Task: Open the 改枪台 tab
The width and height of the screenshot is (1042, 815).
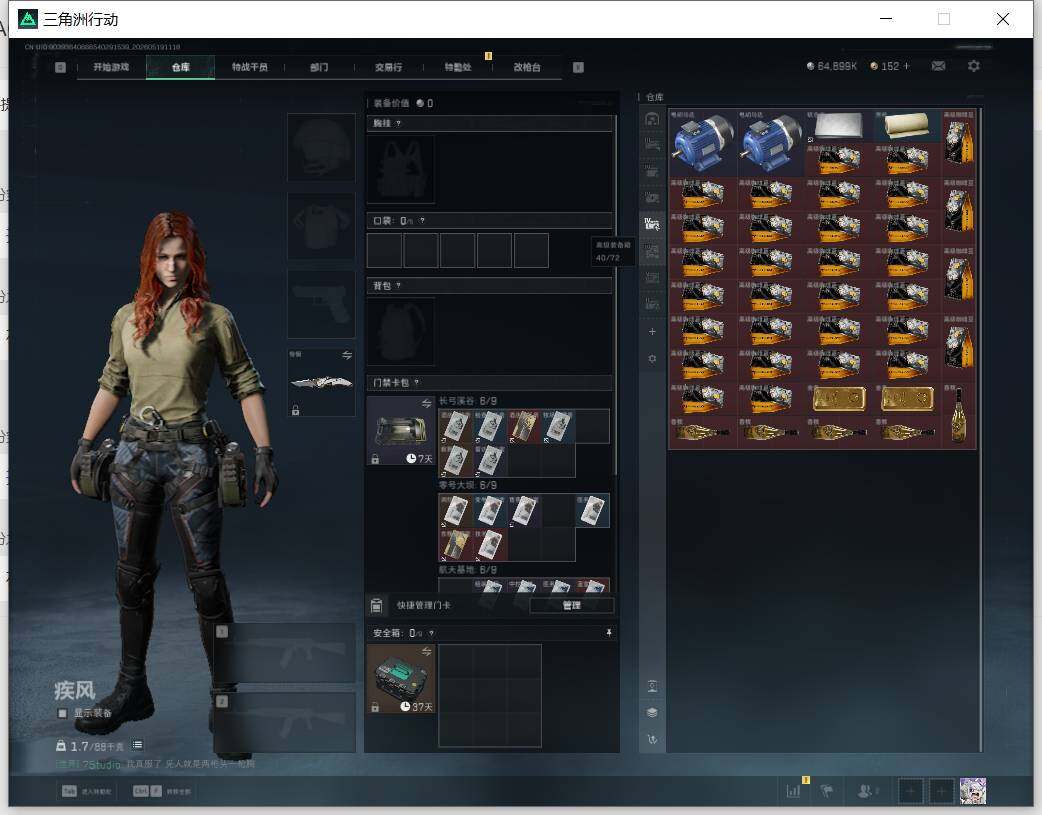Action: tap(527, 67)
